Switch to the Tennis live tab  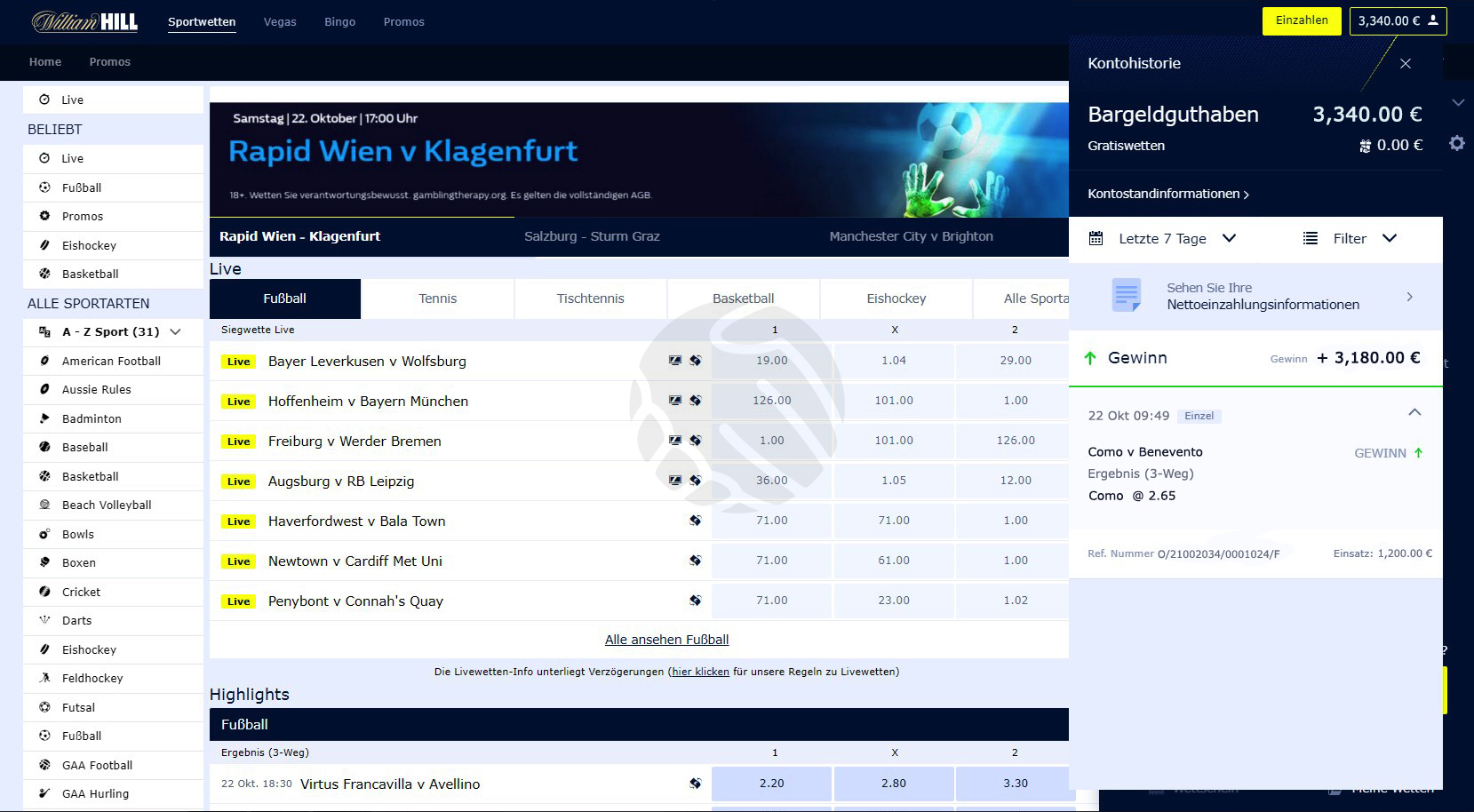point(438,299)
